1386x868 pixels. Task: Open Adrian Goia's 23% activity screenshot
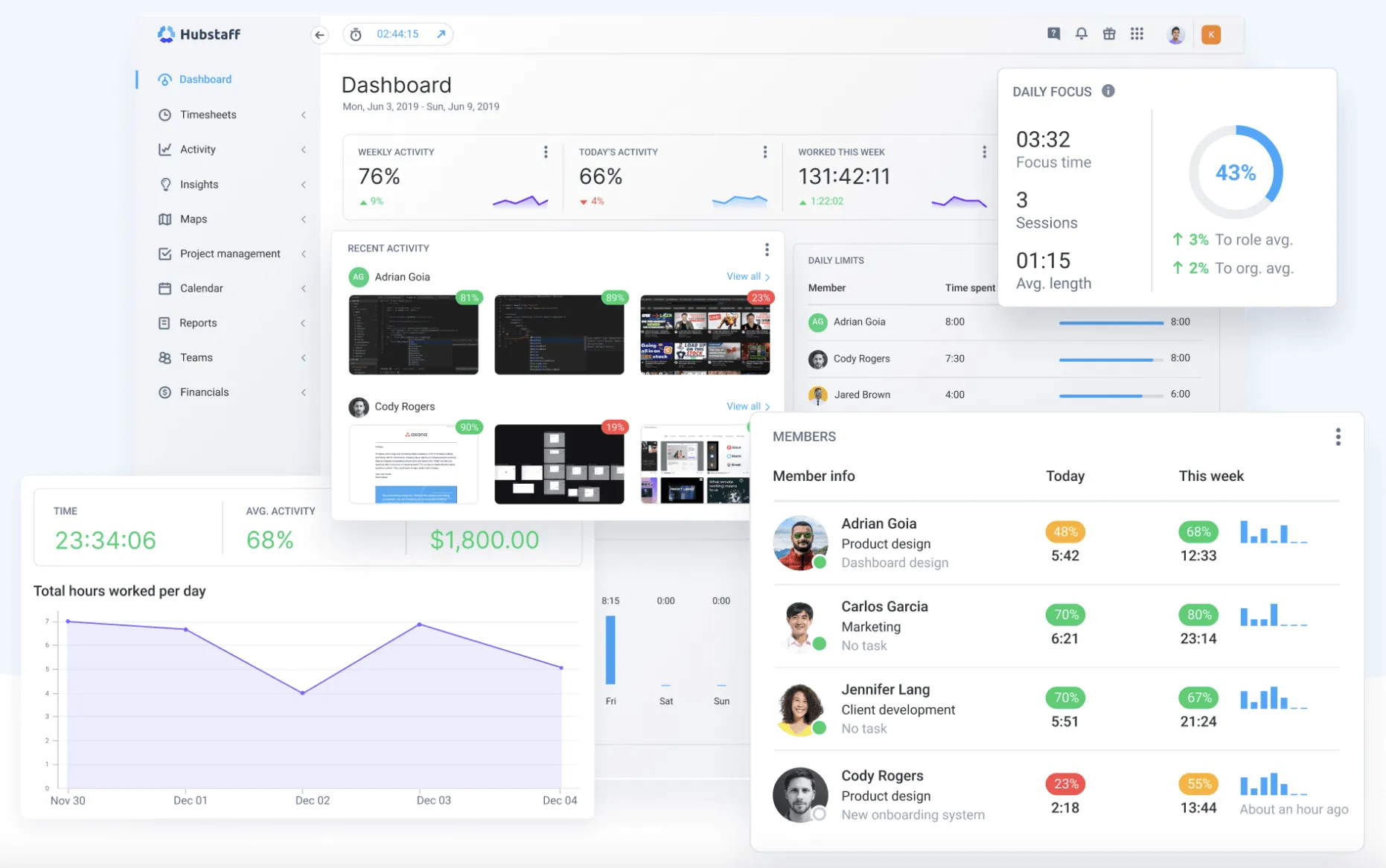pyautogui.click(x=705, y=334)
